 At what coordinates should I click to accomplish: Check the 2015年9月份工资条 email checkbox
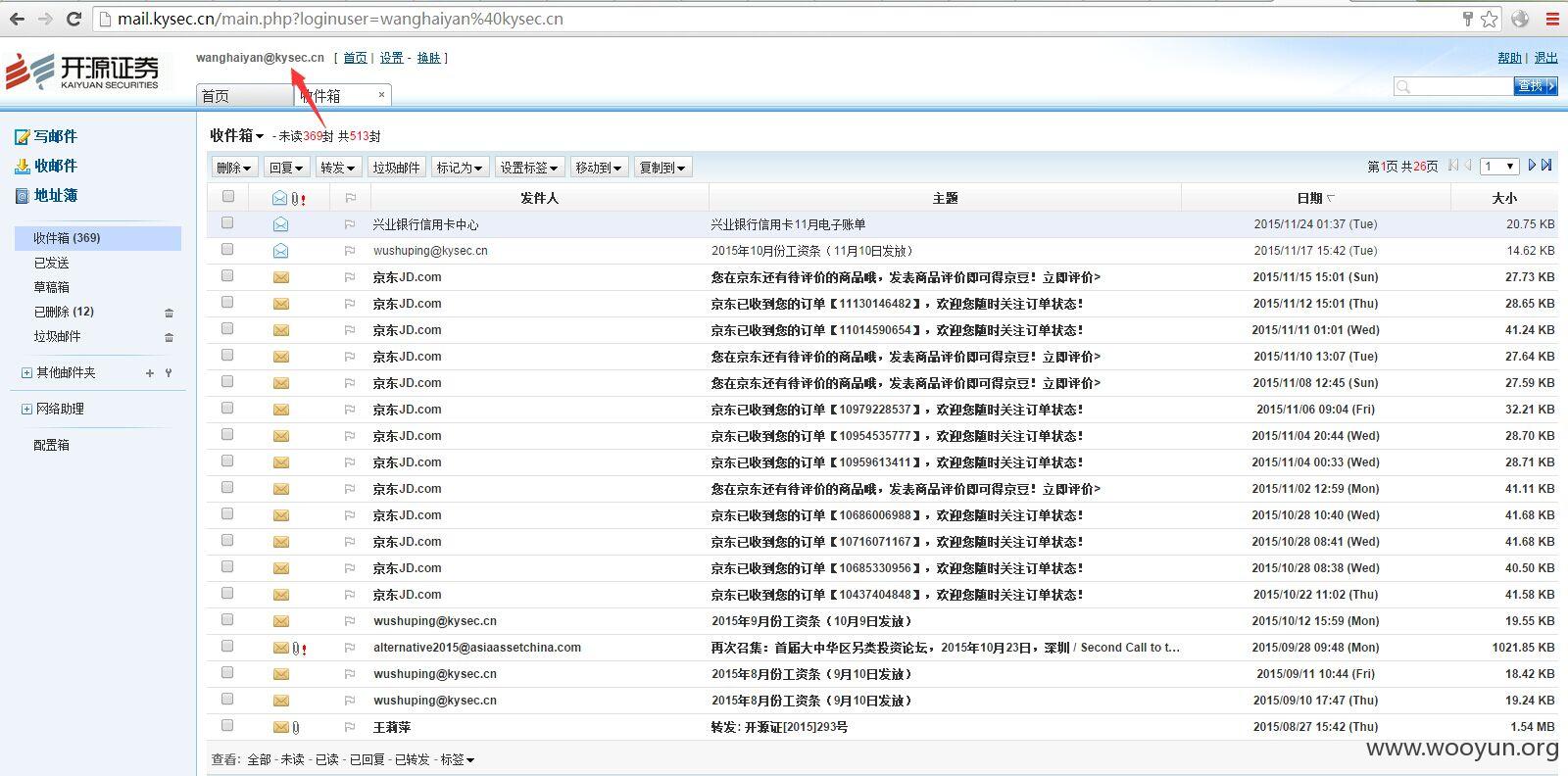point(227,620)
